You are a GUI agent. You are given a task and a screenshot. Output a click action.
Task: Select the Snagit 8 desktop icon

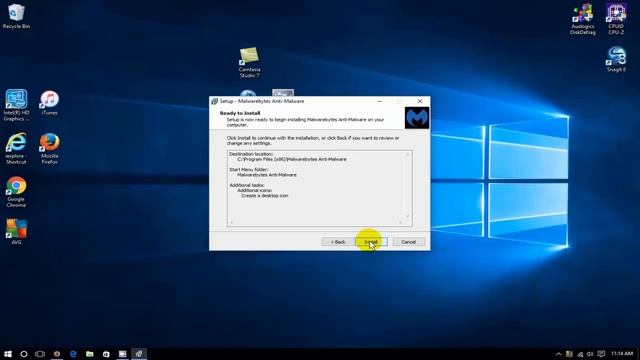[616, 59]
